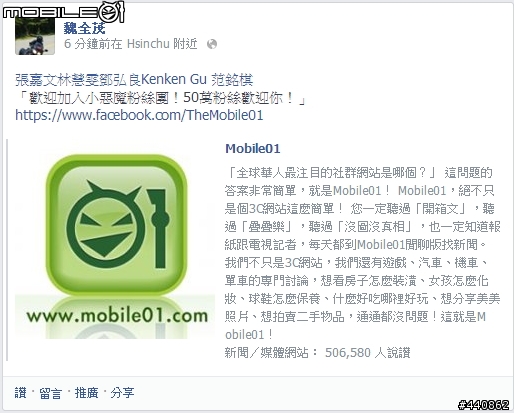
Task: Open the facebook.com/TheMobile01 URL link
Action: [139, 115]
